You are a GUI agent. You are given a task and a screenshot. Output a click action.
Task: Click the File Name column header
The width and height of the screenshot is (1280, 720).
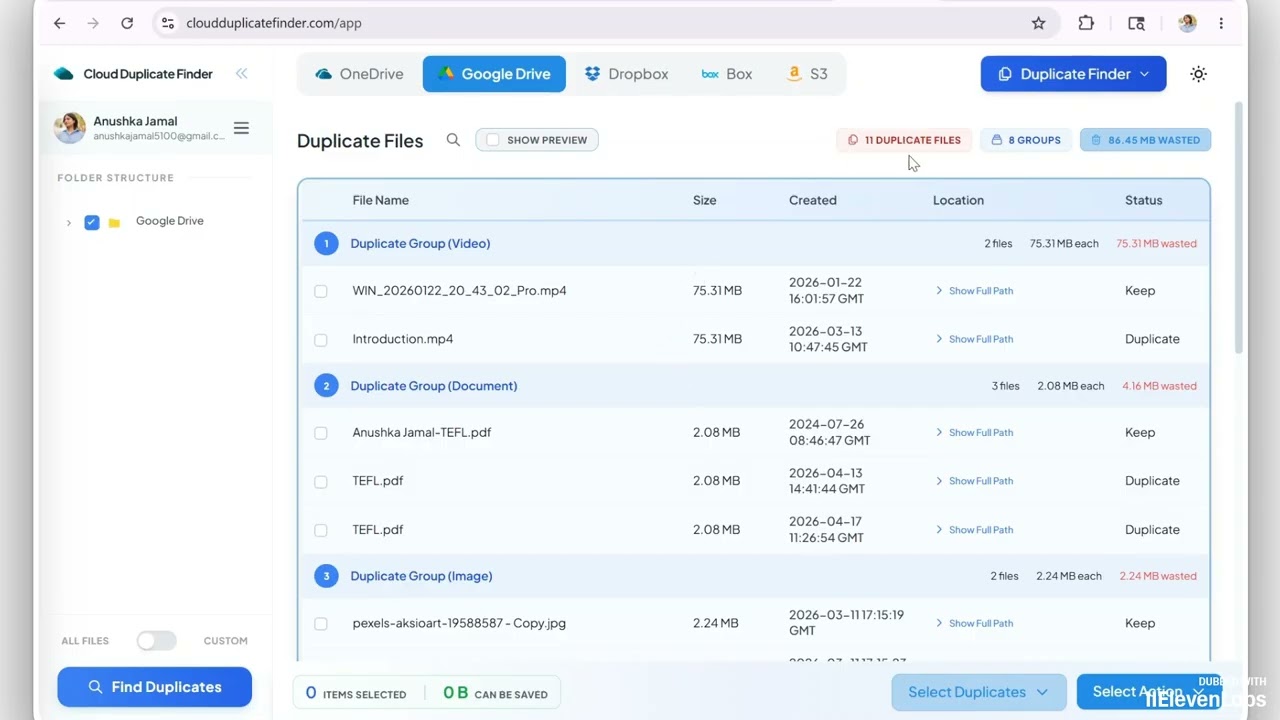point(380,200)
